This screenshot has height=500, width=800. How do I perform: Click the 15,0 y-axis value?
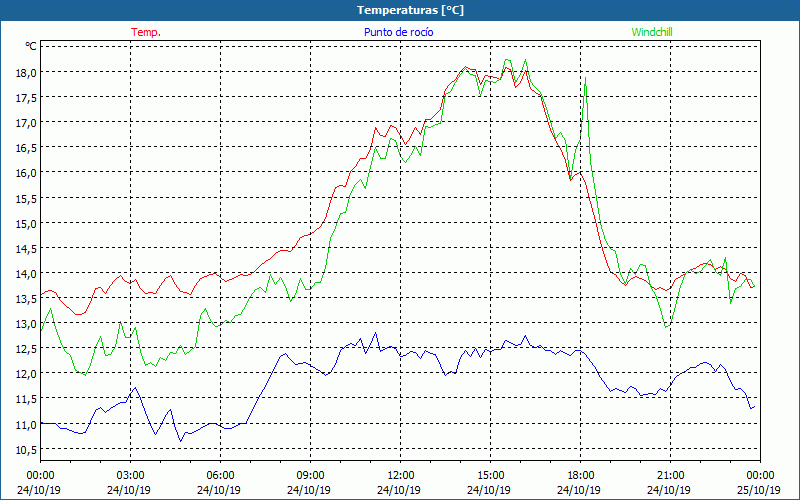(27, 223)
